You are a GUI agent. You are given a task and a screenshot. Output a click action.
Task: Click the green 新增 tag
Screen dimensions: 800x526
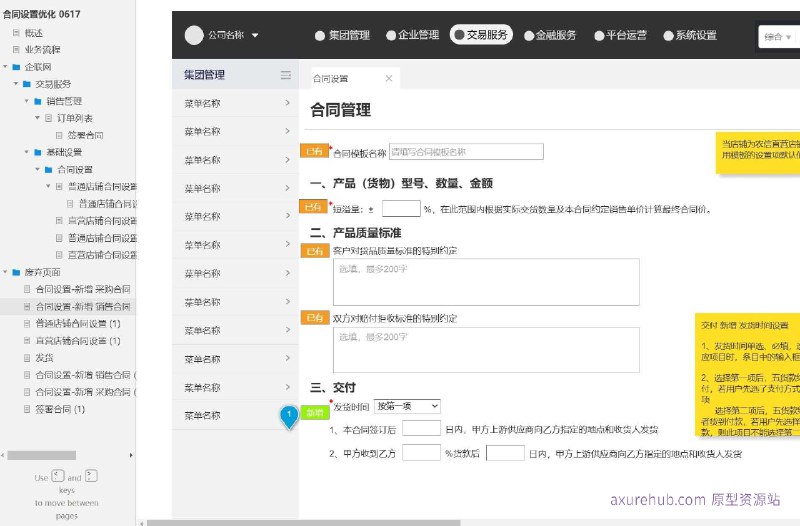pyautogui.click(x=315, y=412)
